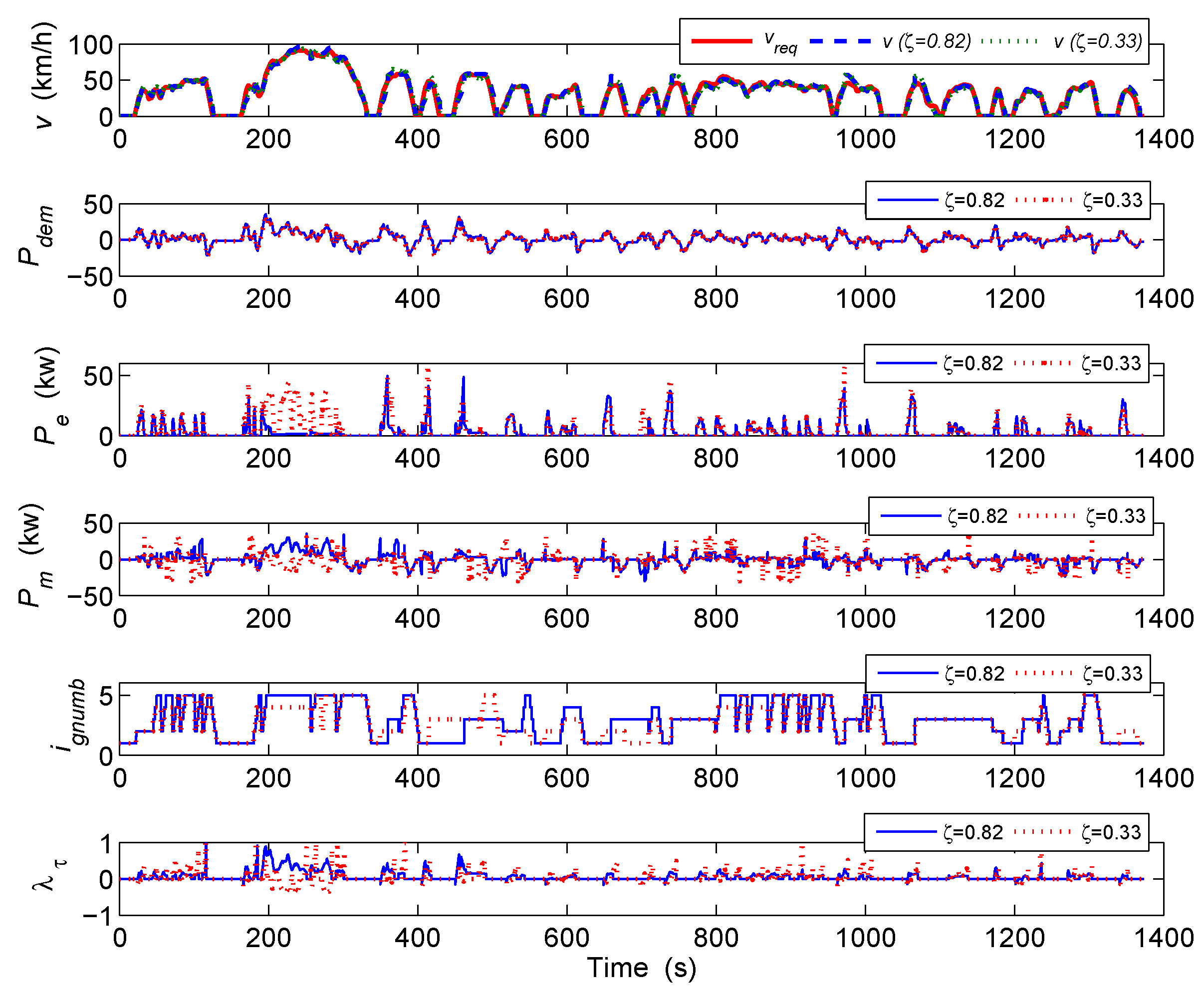The height and width of the screenshot is (999, 1204).
Task: Click the −1 tick label on λ_τ axis
Action: (97, 916)
